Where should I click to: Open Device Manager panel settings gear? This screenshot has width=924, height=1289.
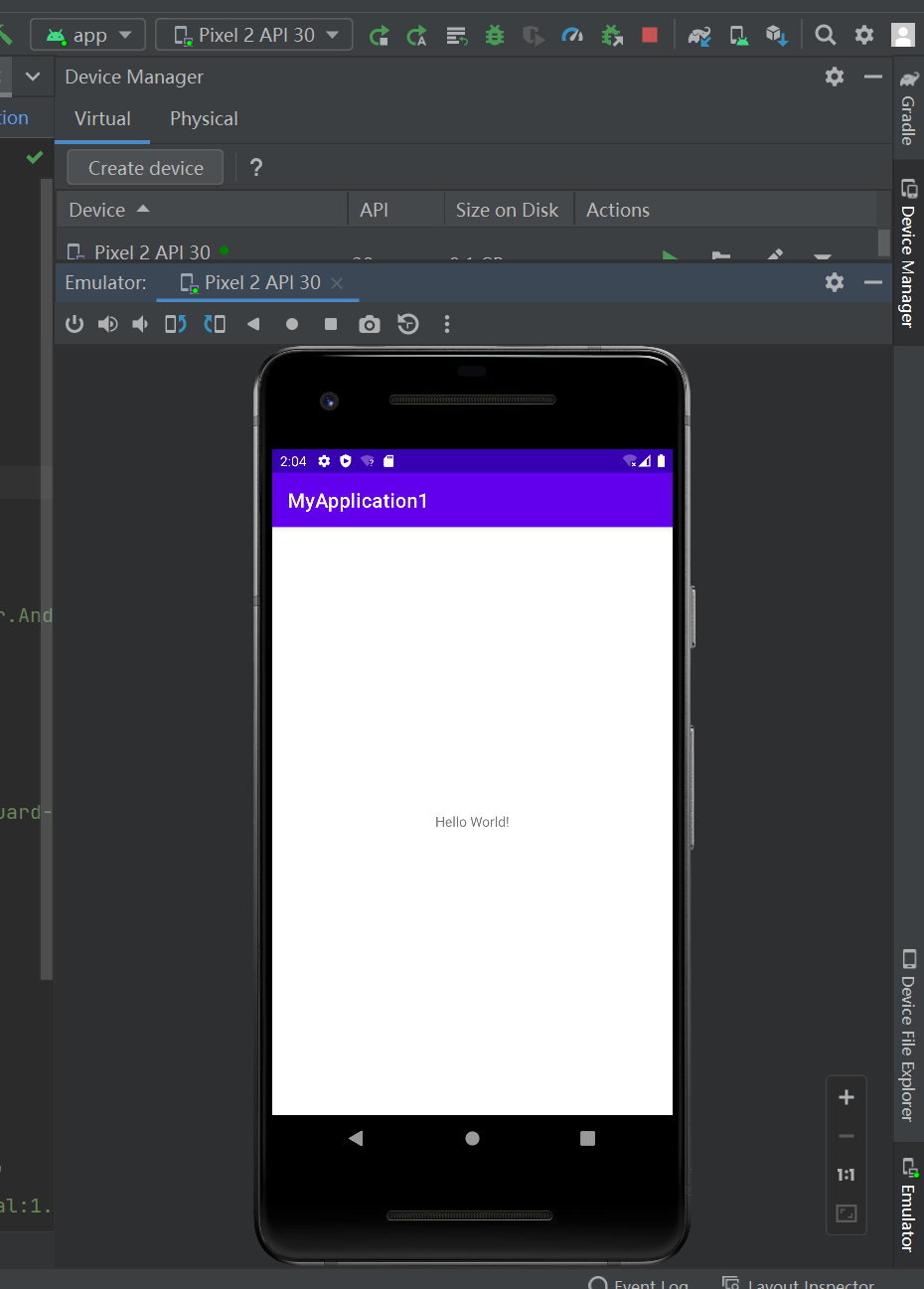click(835, 77)
